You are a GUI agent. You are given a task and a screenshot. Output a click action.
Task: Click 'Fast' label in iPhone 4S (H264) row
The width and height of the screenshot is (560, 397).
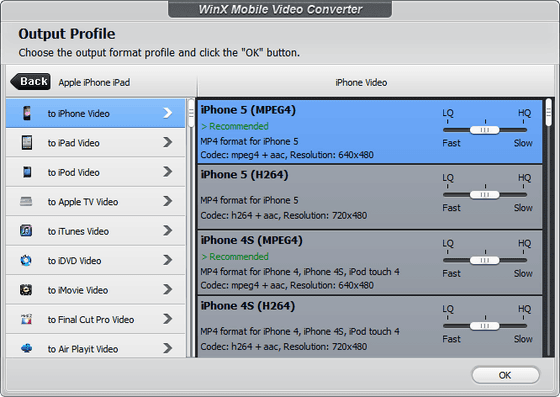point(451,339)
